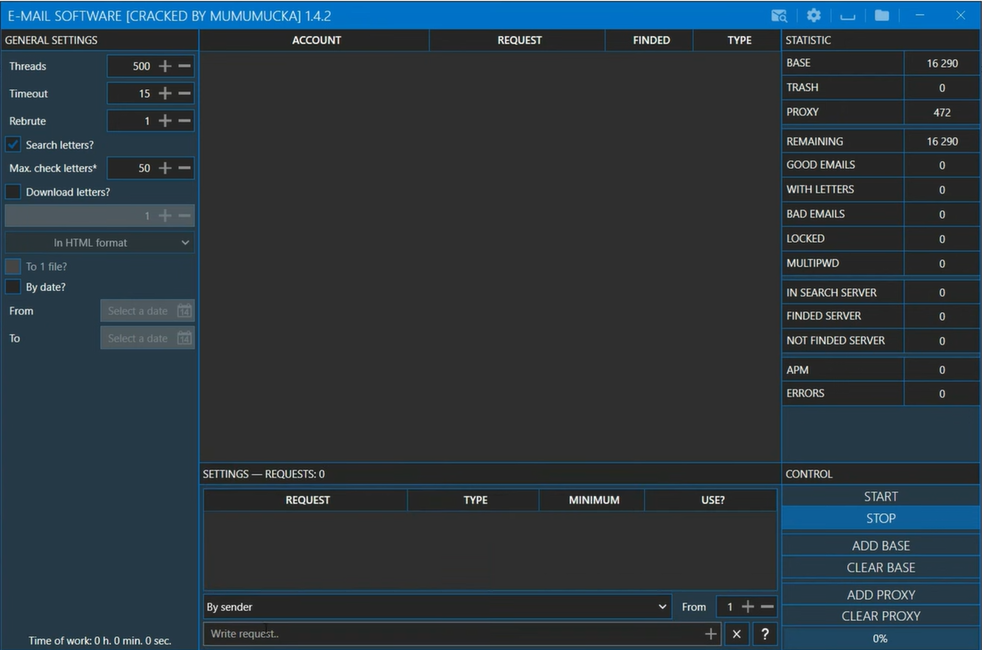982x650 pixels.
Task: Open the By sender dropdown
Action: click(437, 607)
